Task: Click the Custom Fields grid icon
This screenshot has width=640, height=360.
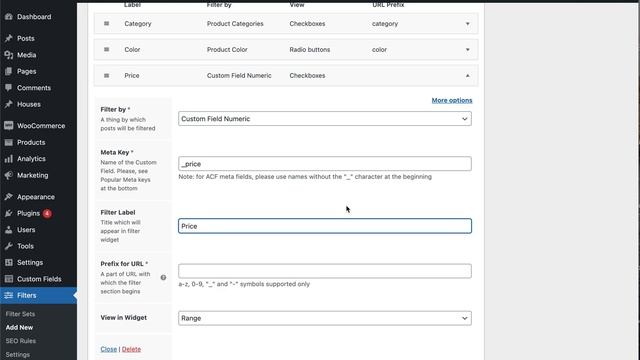Action: 9,279
